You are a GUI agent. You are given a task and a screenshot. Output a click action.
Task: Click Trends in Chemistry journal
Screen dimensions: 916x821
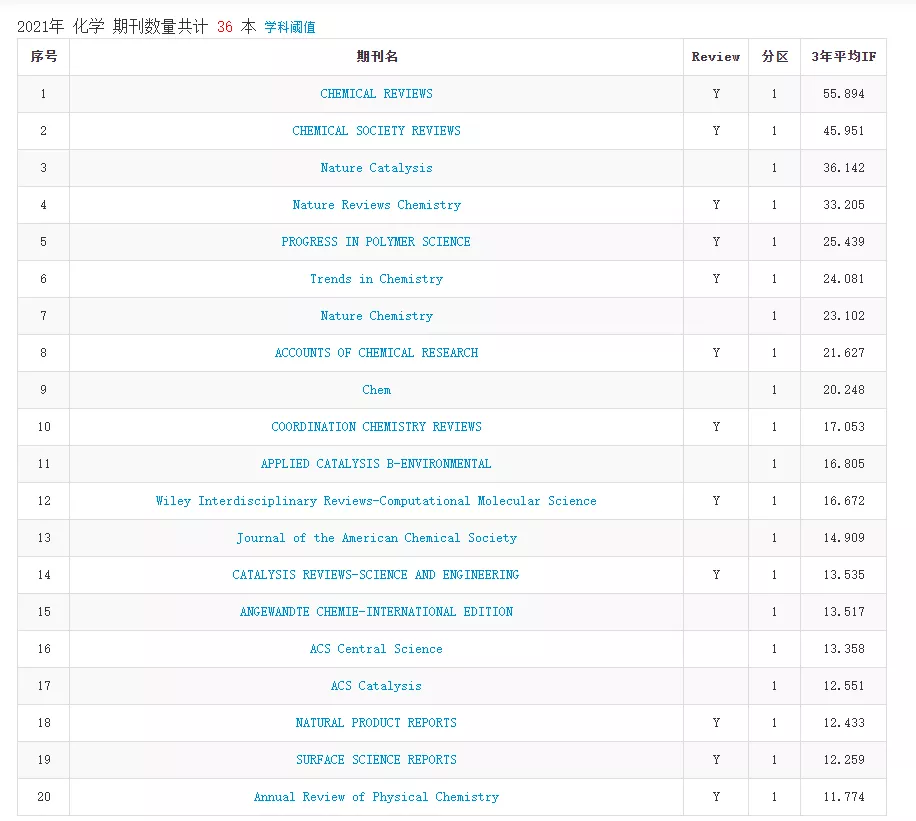pyautogui.click(x=376, y=279)
